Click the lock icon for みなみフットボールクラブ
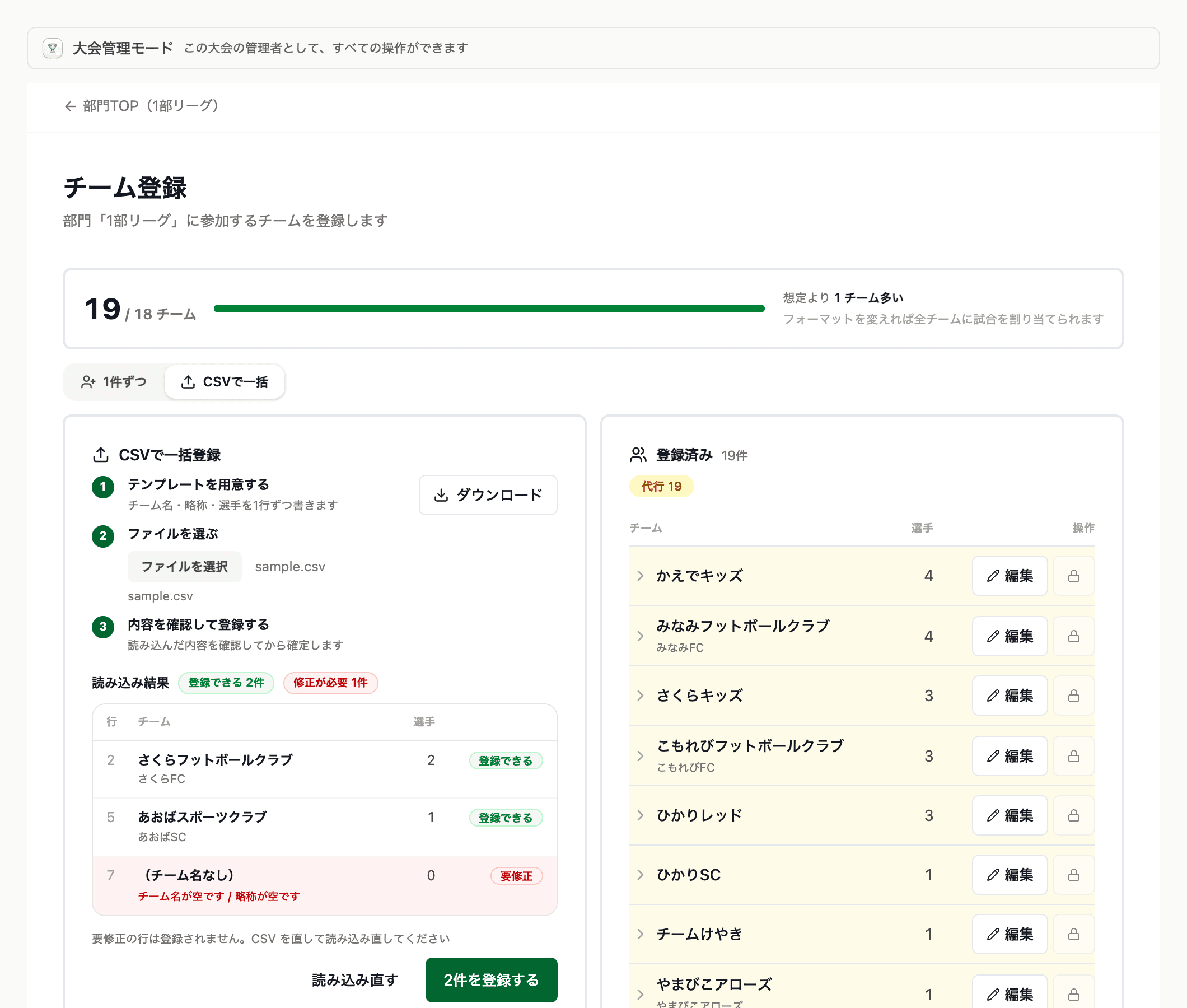This screenshot has width=1187, height=1008. pos(1073,636)
